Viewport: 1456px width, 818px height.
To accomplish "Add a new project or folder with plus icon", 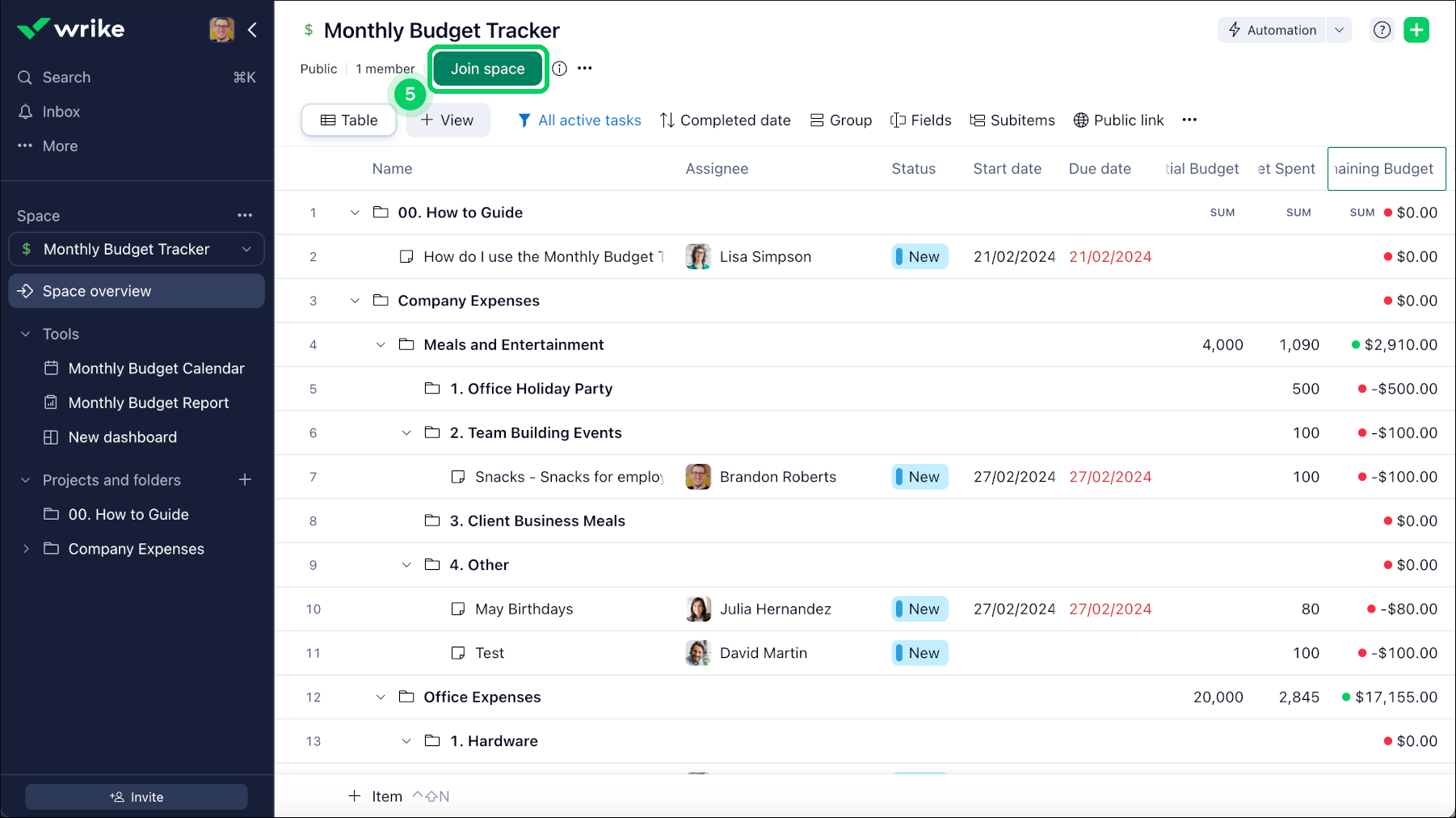I will click(x=245, y=480).
